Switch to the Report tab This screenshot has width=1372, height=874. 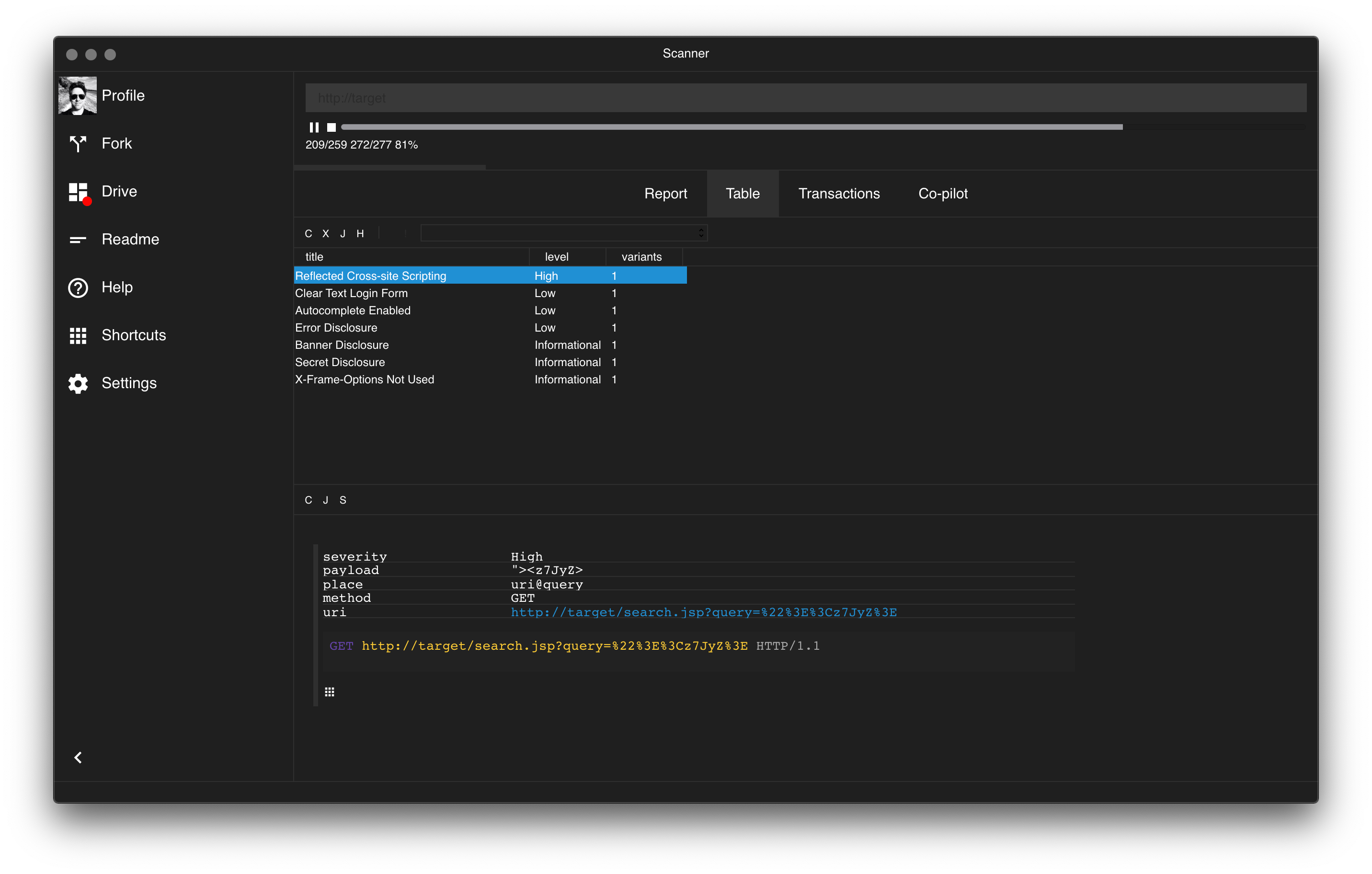click(665, 194)
